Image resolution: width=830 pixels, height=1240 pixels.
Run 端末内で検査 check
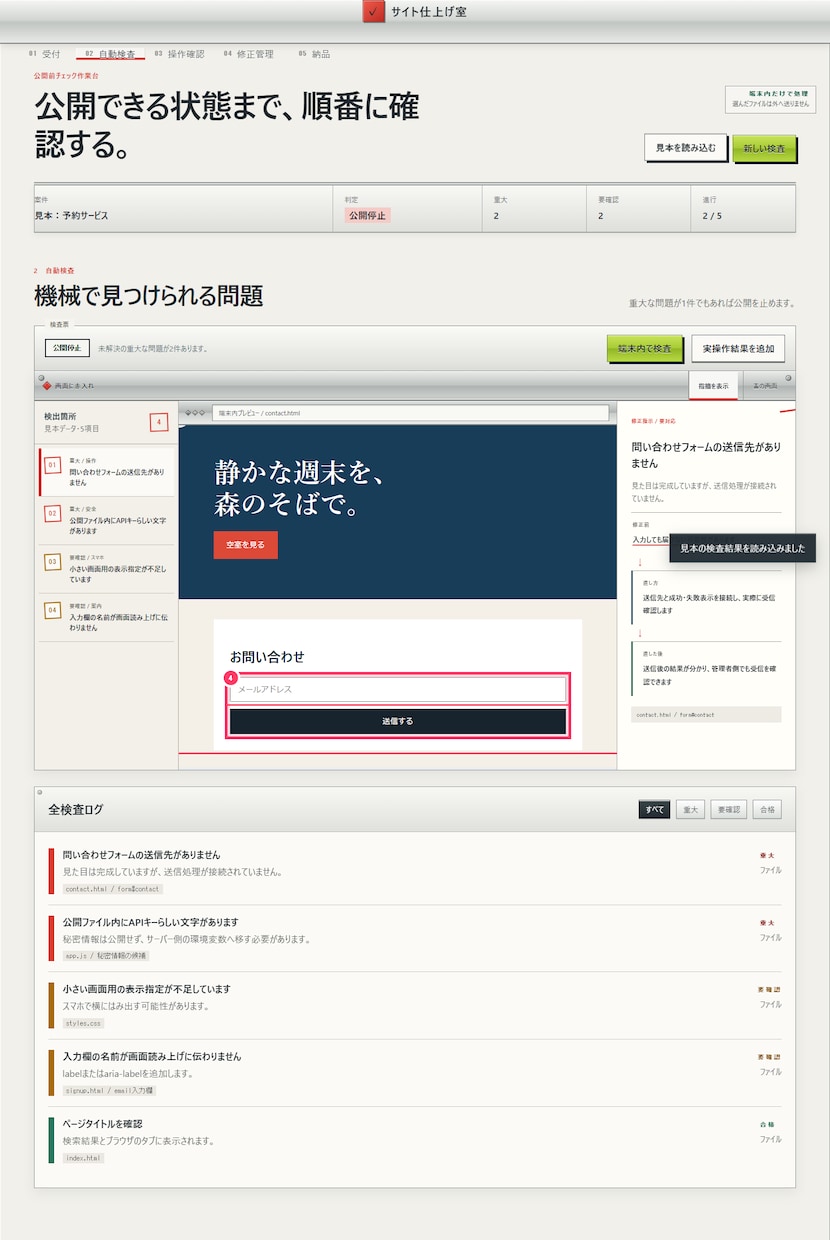point(645,348)
